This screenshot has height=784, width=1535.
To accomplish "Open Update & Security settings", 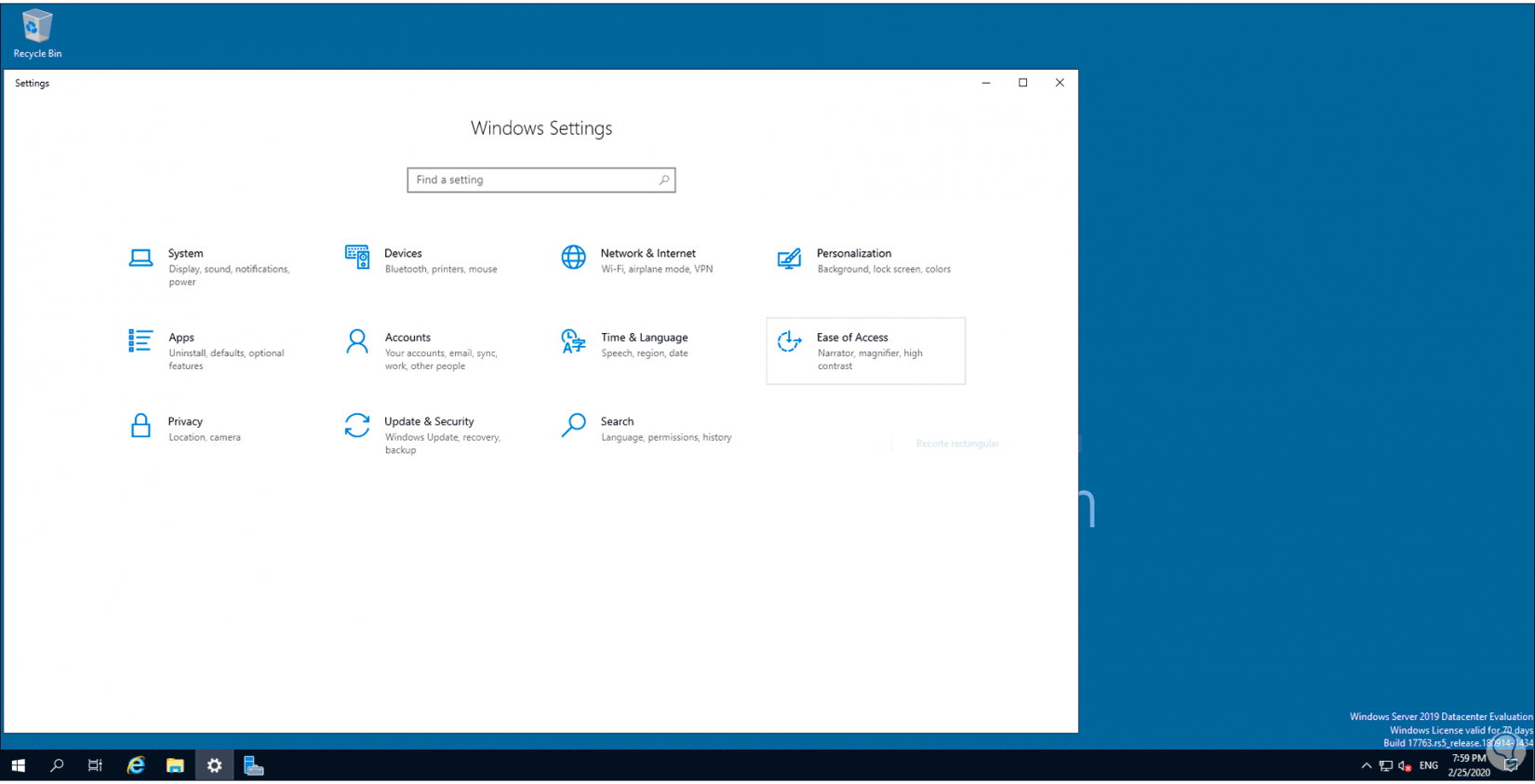I will coord(432,434).
